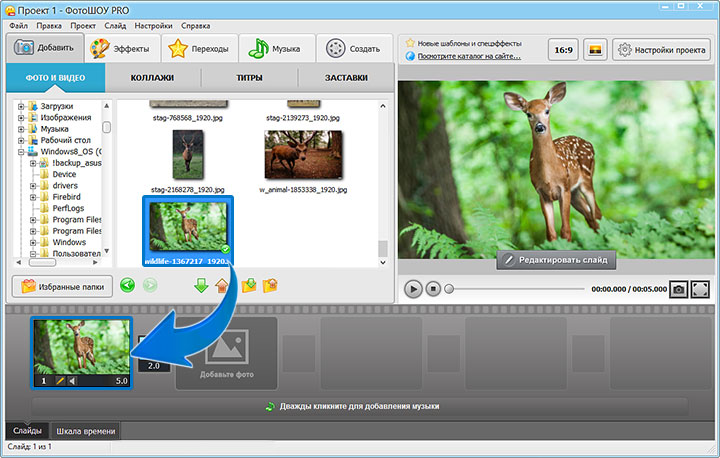This screenshot has height=458, width=720.
Task: Click the home folder icon
Action: coord(223,285)
